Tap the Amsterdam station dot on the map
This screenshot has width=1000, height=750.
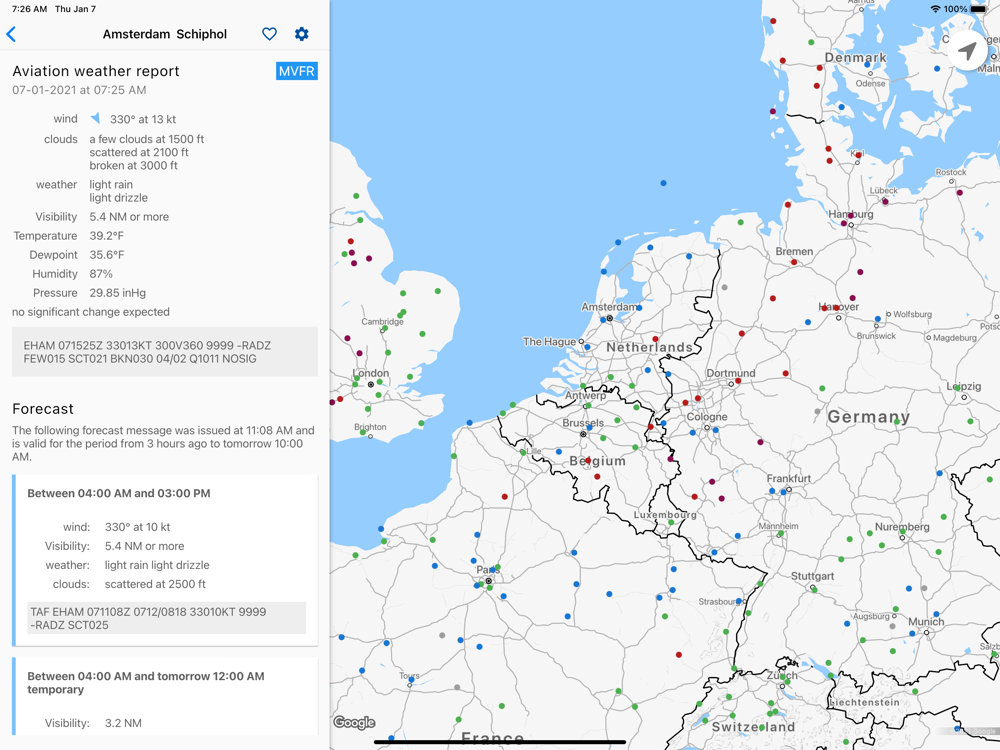pyautogui.click(x=603, y=320)
